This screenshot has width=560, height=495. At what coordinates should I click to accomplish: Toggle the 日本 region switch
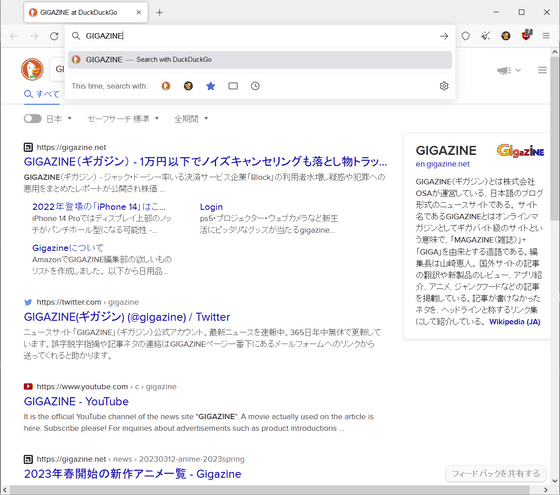click(32, 119)
